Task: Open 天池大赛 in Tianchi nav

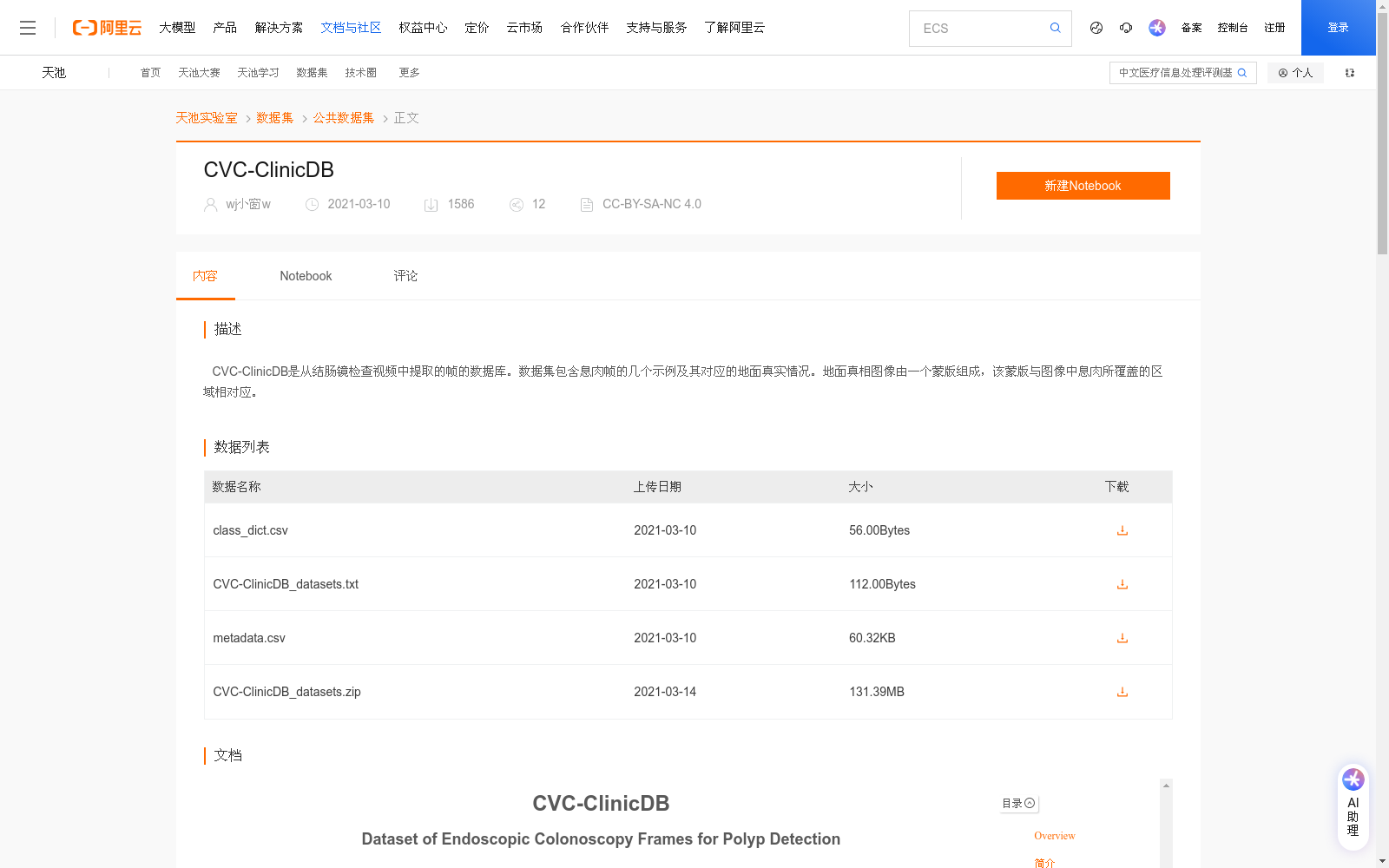Action: pos(199,73)
